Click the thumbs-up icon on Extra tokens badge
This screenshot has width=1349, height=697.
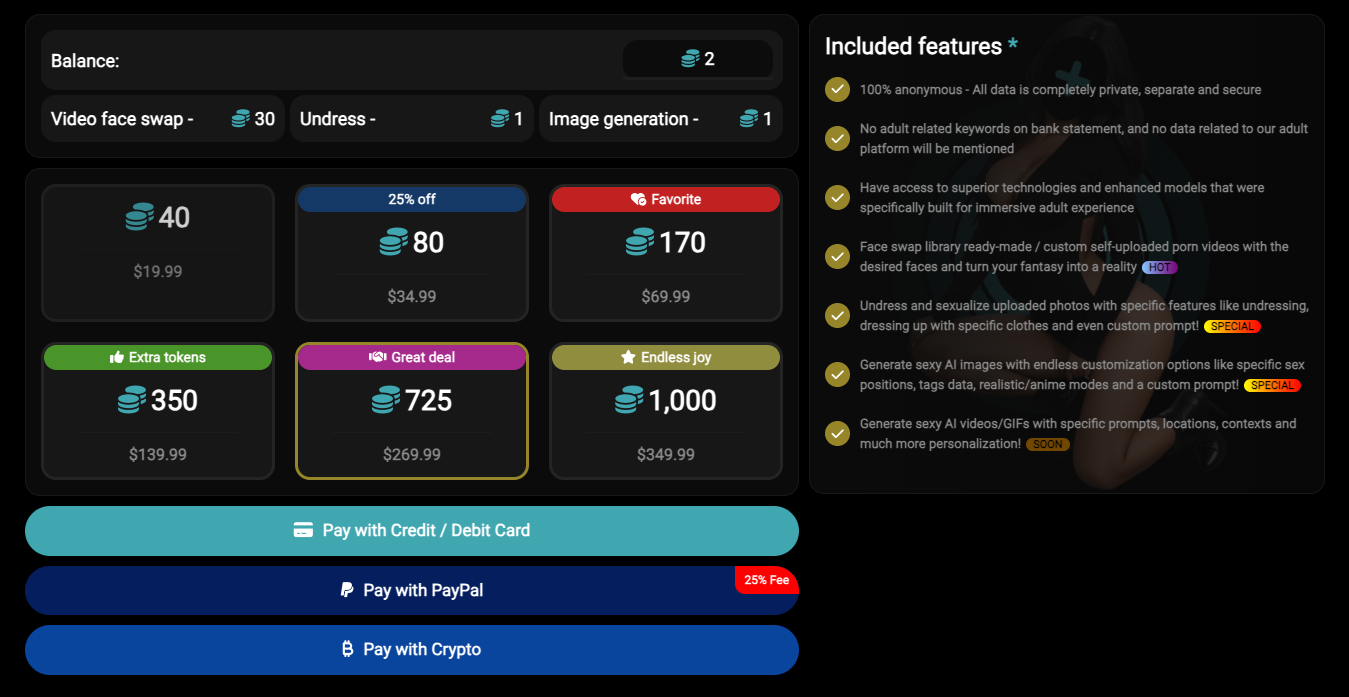(x=115, y=357)
